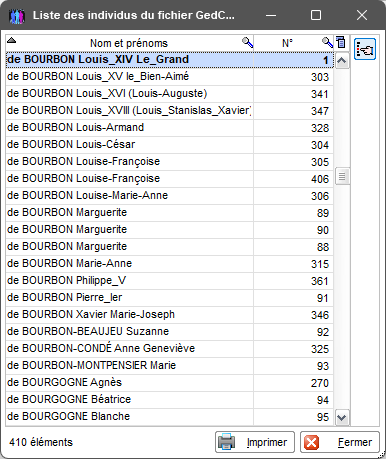Select Marguerite row numbered 90

tap(169, 230)
